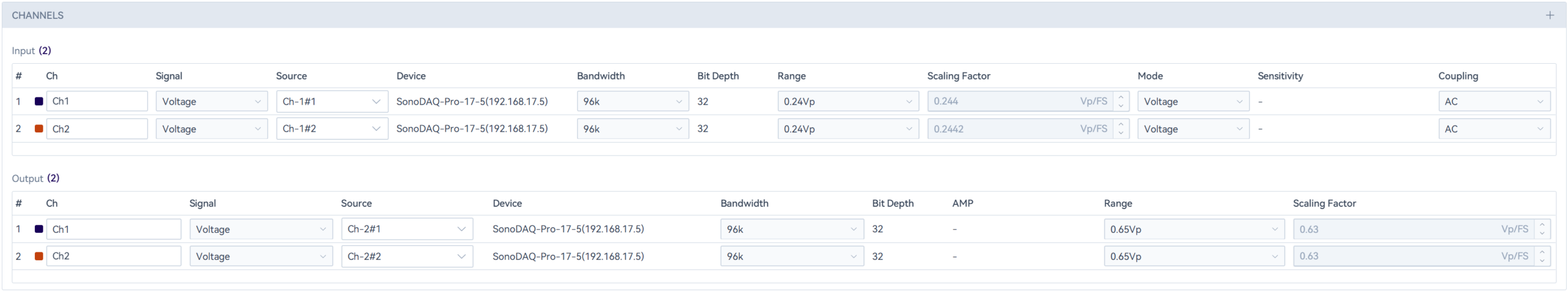Open input Ch1 Signal Voltage dropdown
1568x291 pixels.
[x=211, y=102]
